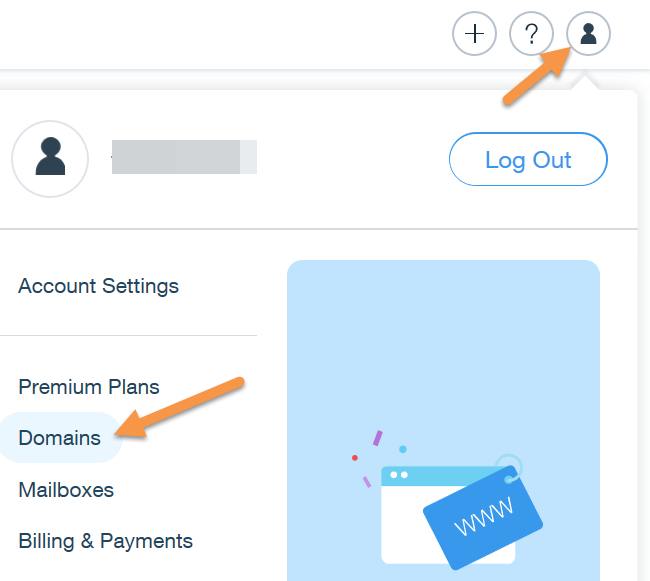Click the blurred account username
650x581 pixels.
184,158
